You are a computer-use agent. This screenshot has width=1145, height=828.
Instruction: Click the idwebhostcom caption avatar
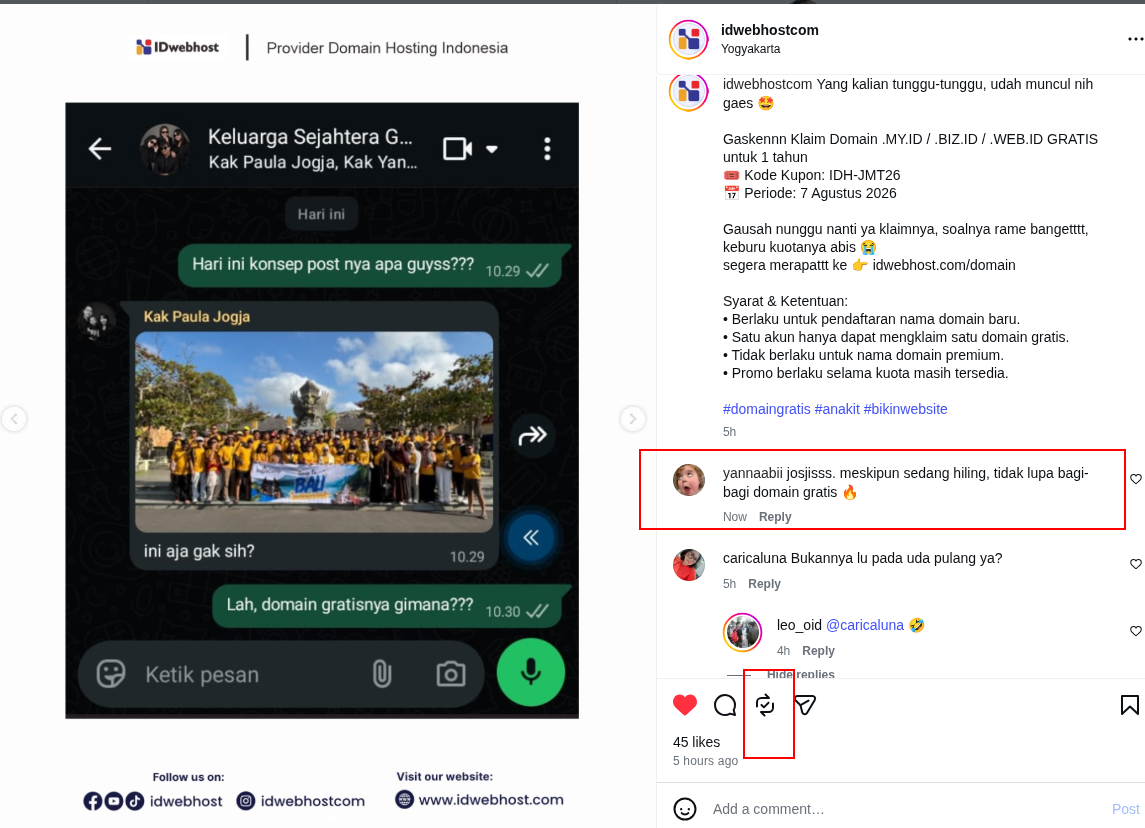[x=689, y=92]
